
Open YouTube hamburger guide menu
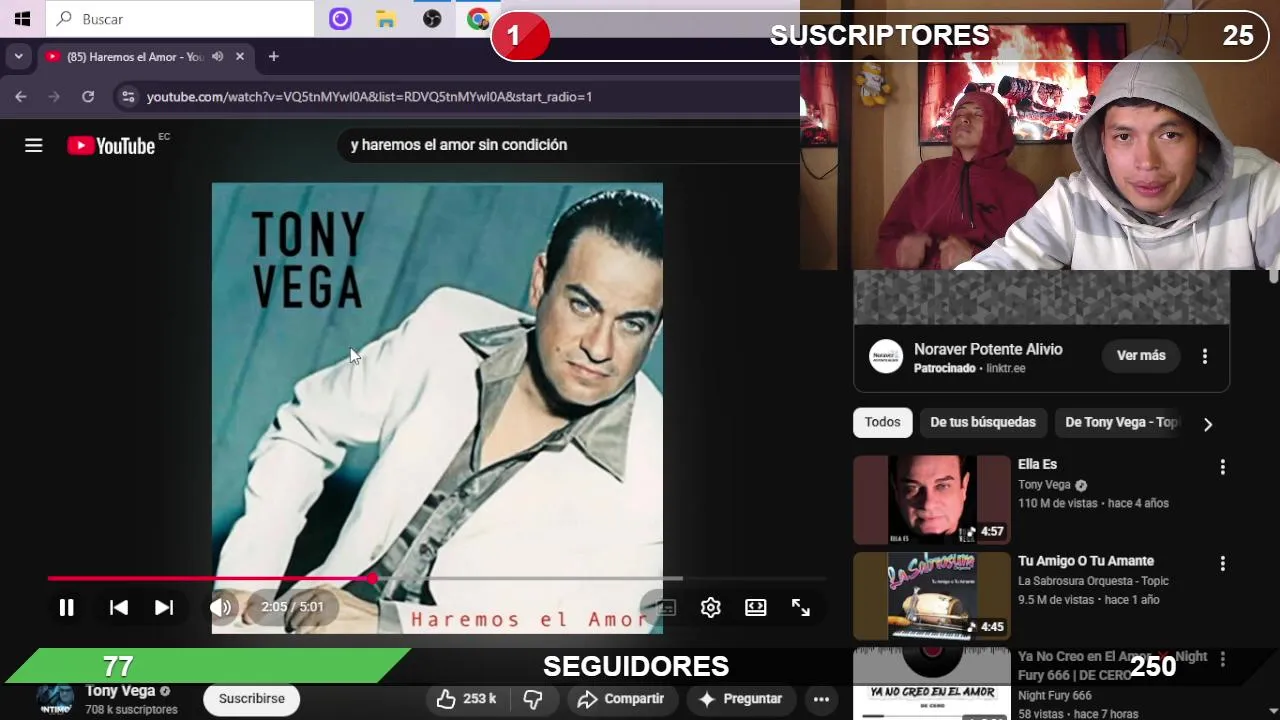[x=33, y=146]
